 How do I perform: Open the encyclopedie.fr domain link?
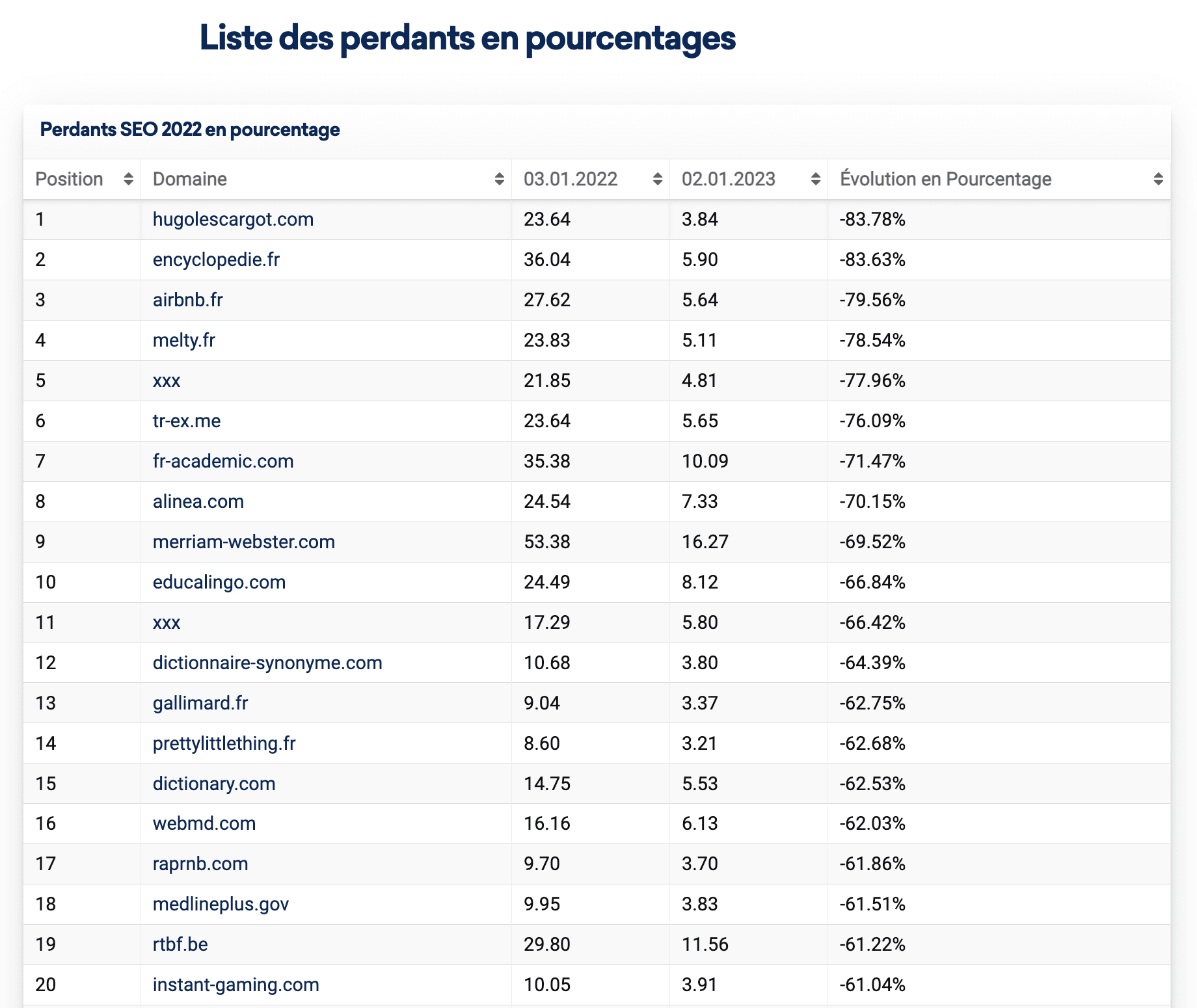tap(216, 259)
